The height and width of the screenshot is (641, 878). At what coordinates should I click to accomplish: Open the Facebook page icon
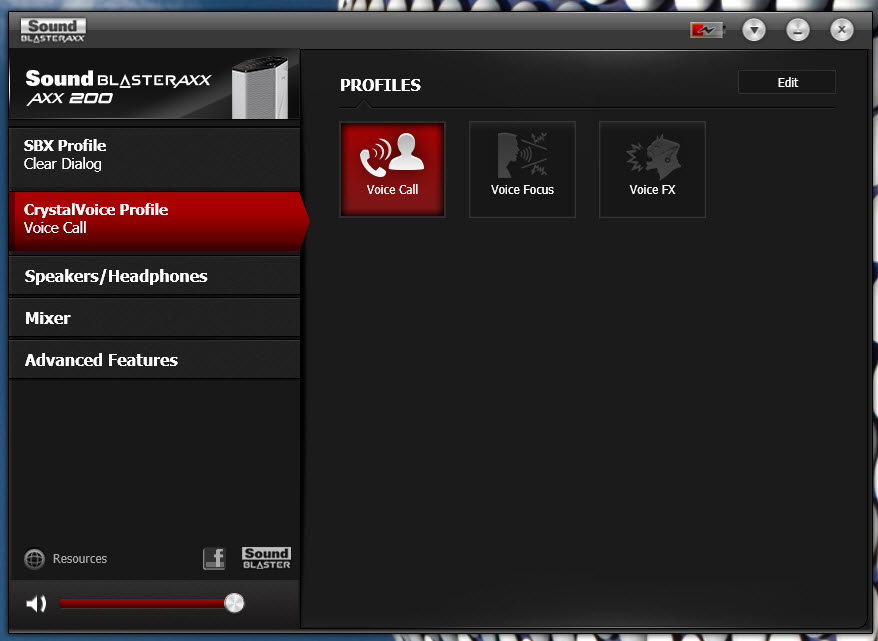pyautogui.click(x=214, y=559)
